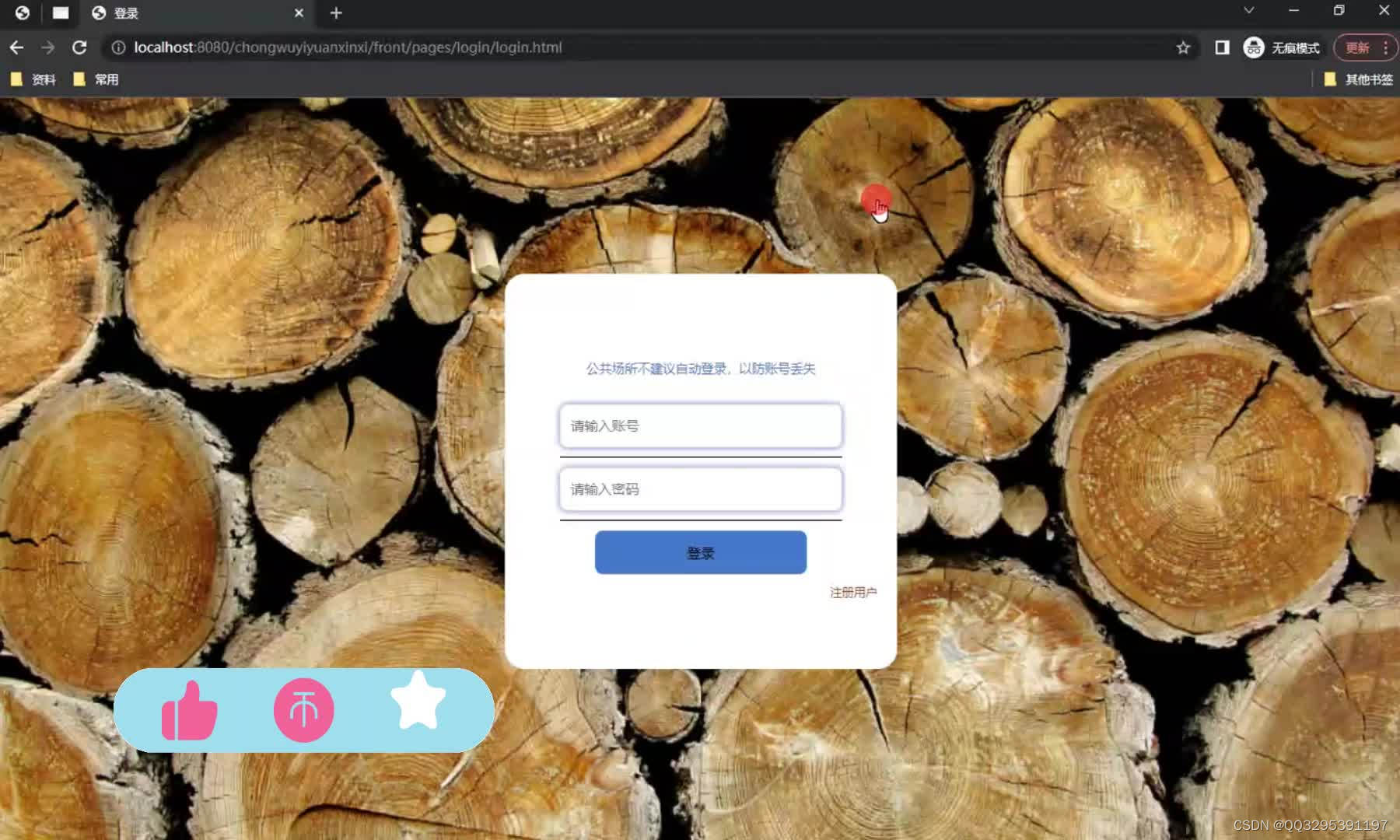This screenshot has width=1400, height=840.
Task: Click the white star favorite icon
Action: coord(418,701)
